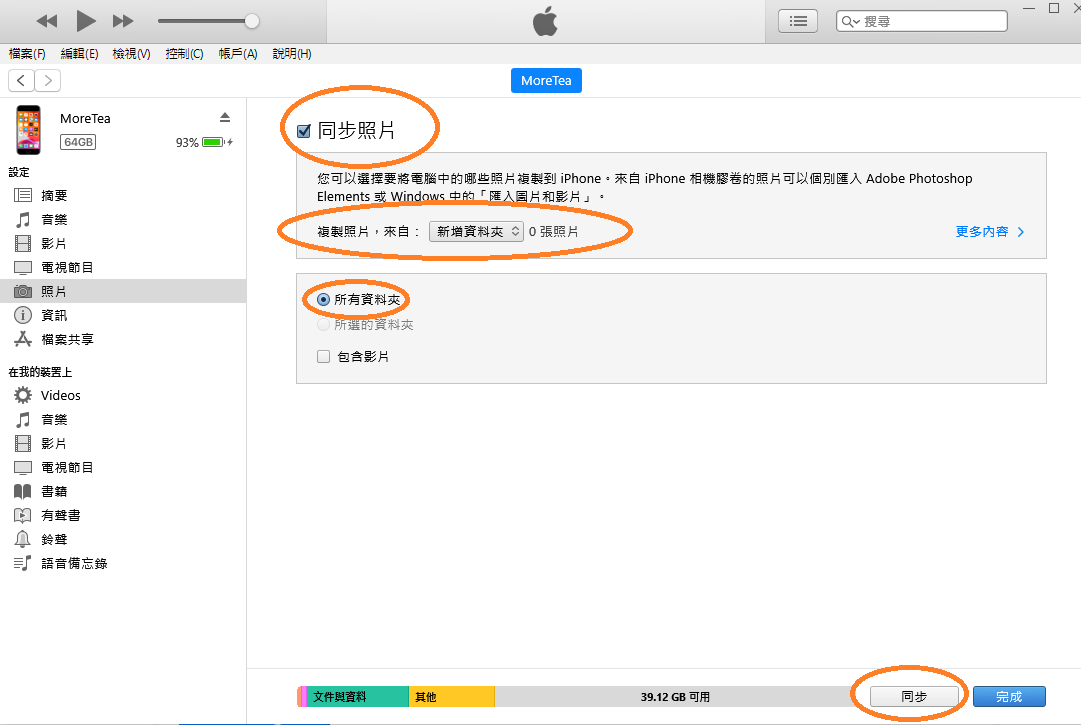Click the 完成 done button
This screenshot has height=725, width=1081.
pos(1009,697)
